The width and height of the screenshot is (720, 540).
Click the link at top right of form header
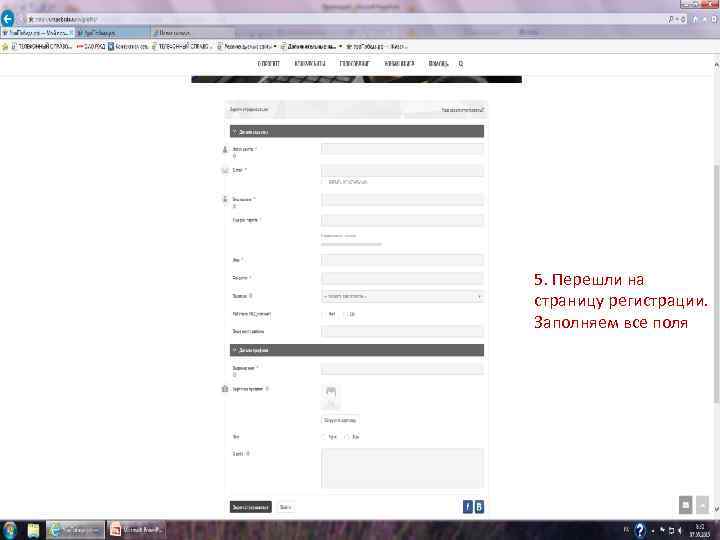tap(463, 110)
